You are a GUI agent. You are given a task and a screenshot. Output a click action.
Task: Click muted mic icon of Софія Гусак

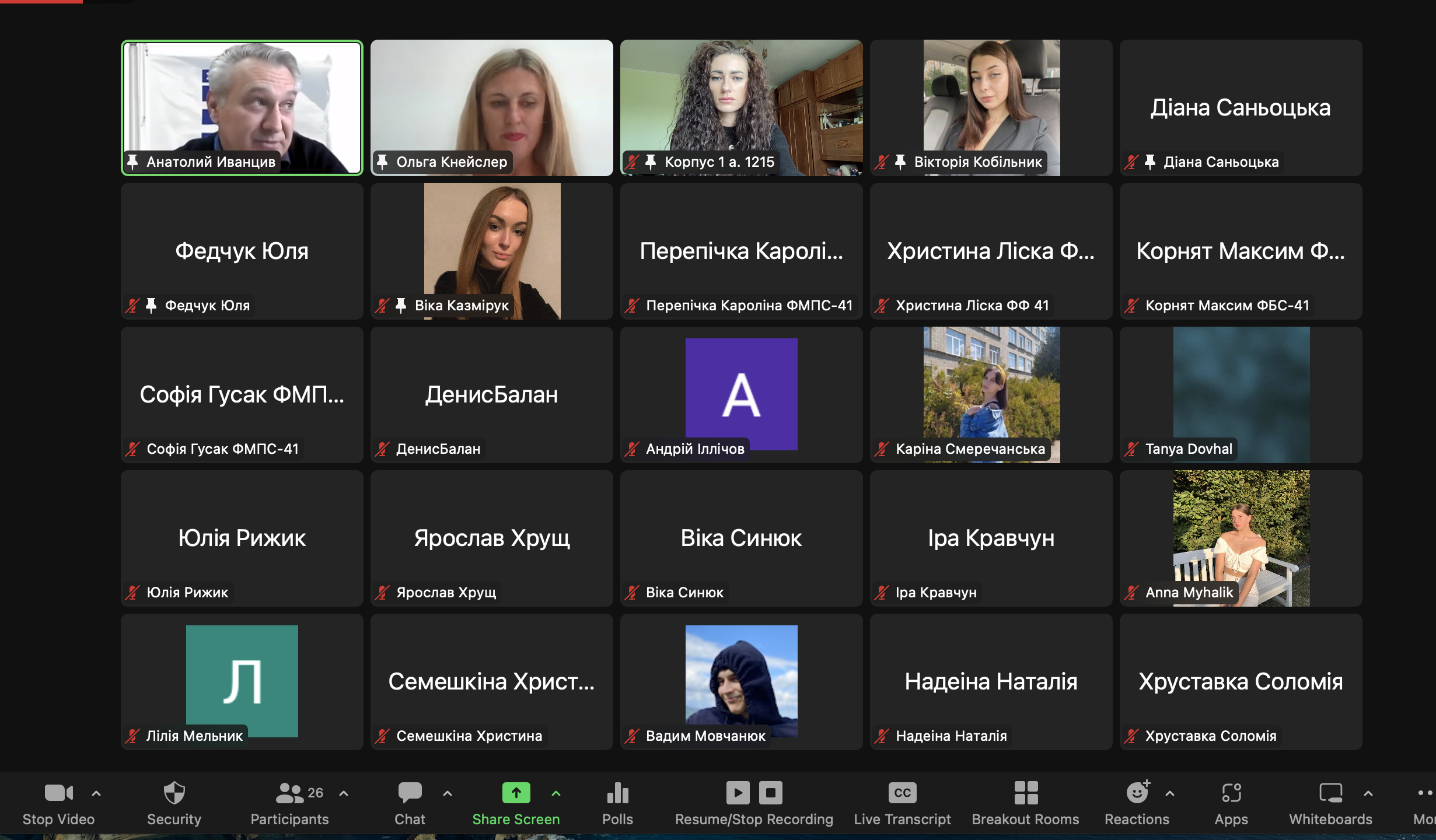[132, 449]
